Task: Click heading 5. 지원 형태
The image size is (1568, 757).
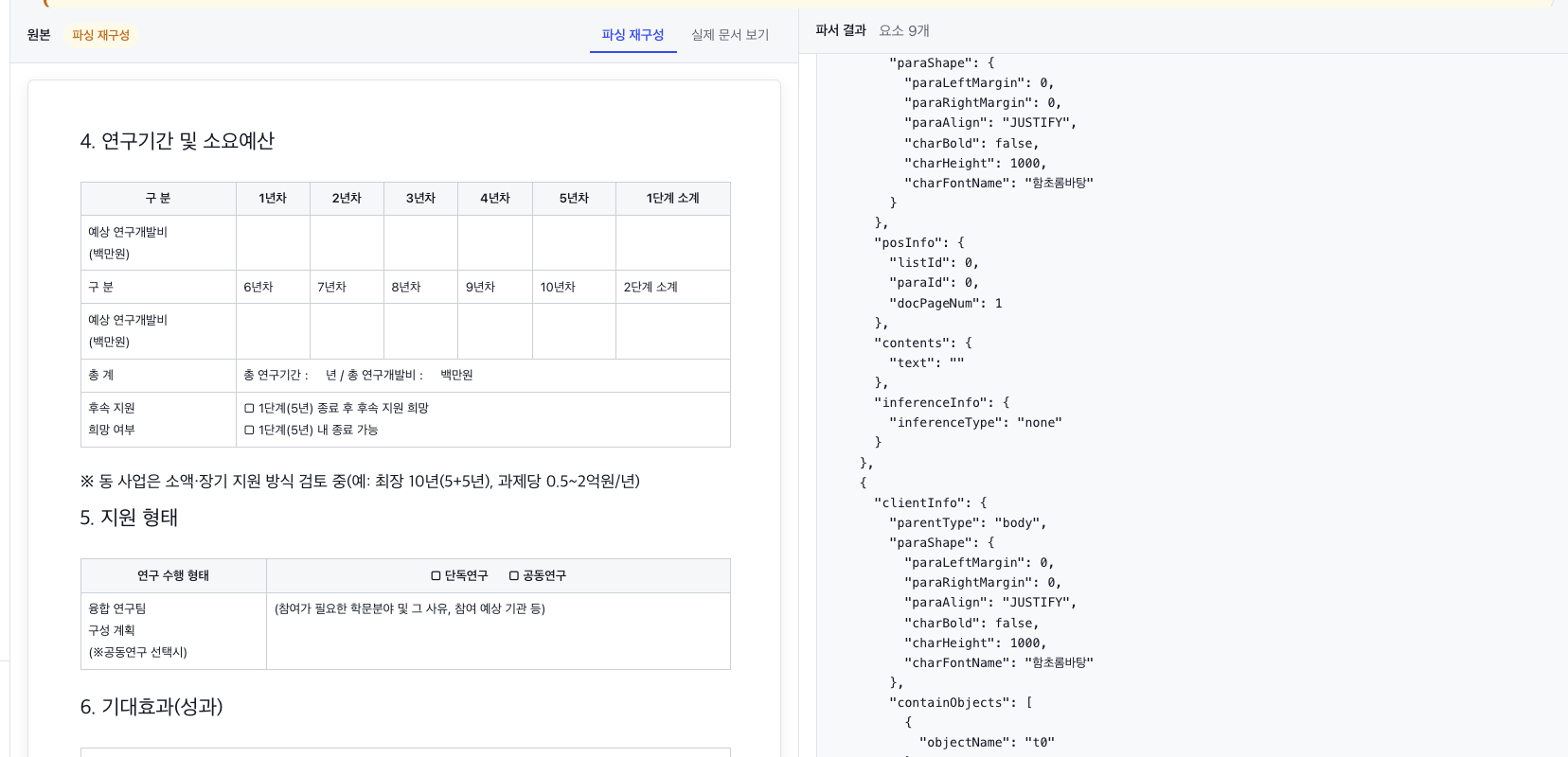Action: 129,518
